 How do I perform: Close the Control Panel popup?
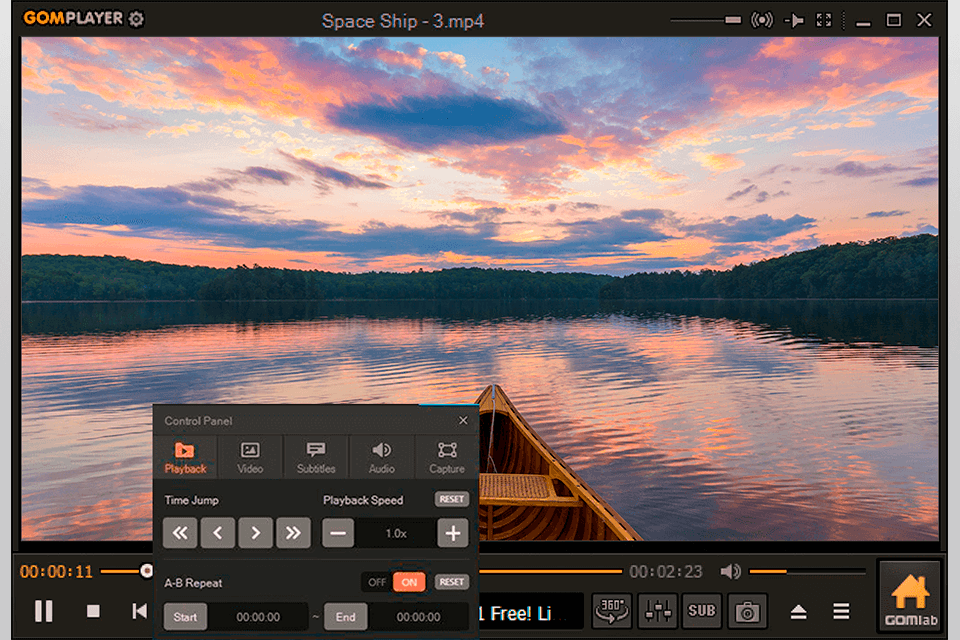point(463,420)
